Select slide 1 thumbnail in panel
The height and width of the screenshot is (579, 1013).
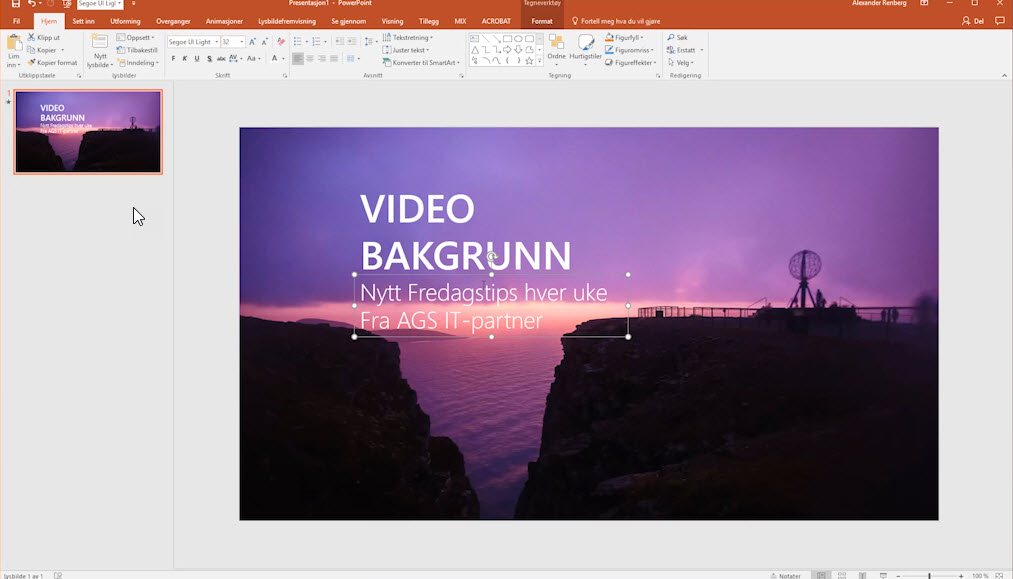(88, 132)
